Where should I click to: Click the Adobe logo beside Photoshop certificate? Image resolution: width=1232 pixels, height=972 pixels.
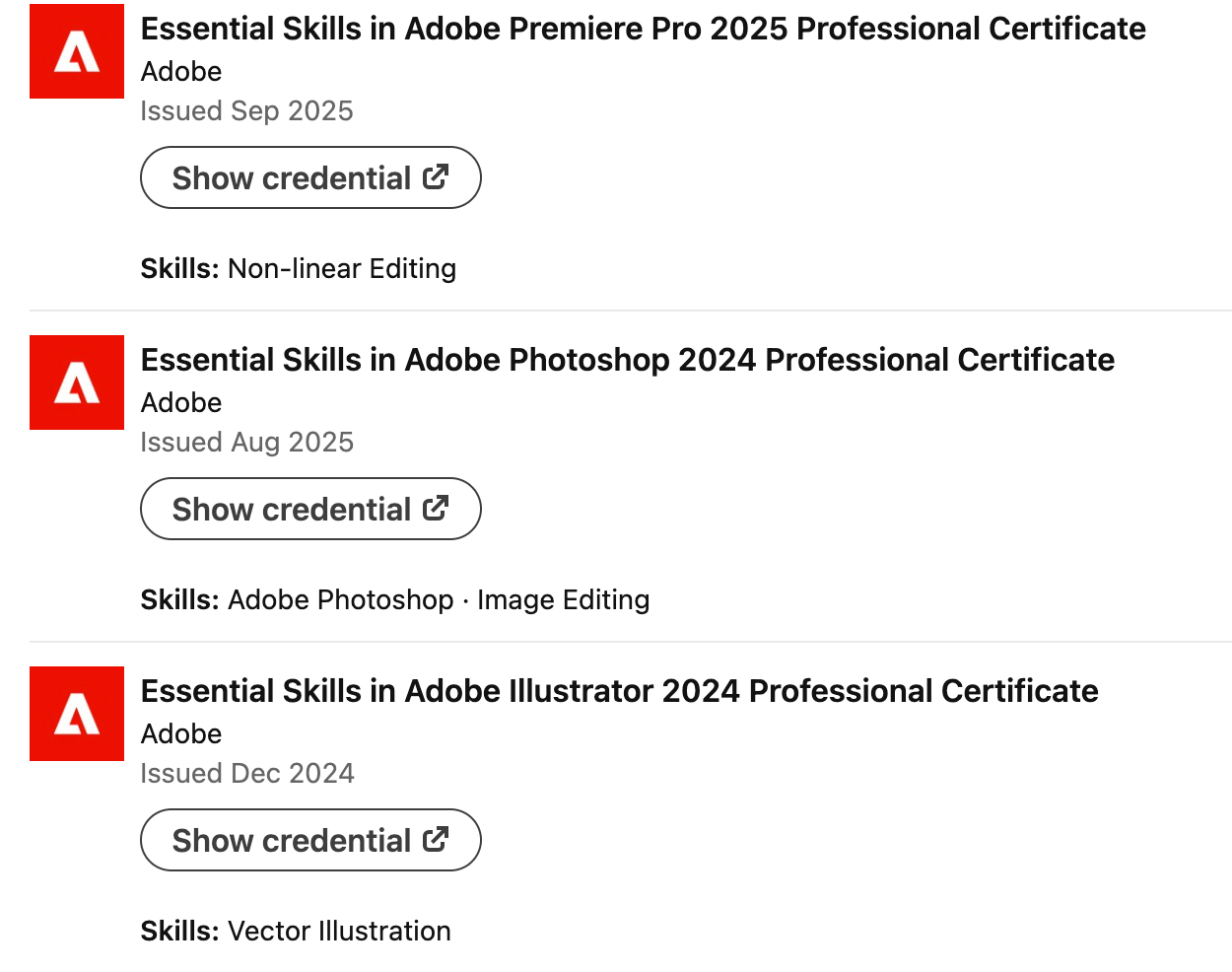(77, 382)
